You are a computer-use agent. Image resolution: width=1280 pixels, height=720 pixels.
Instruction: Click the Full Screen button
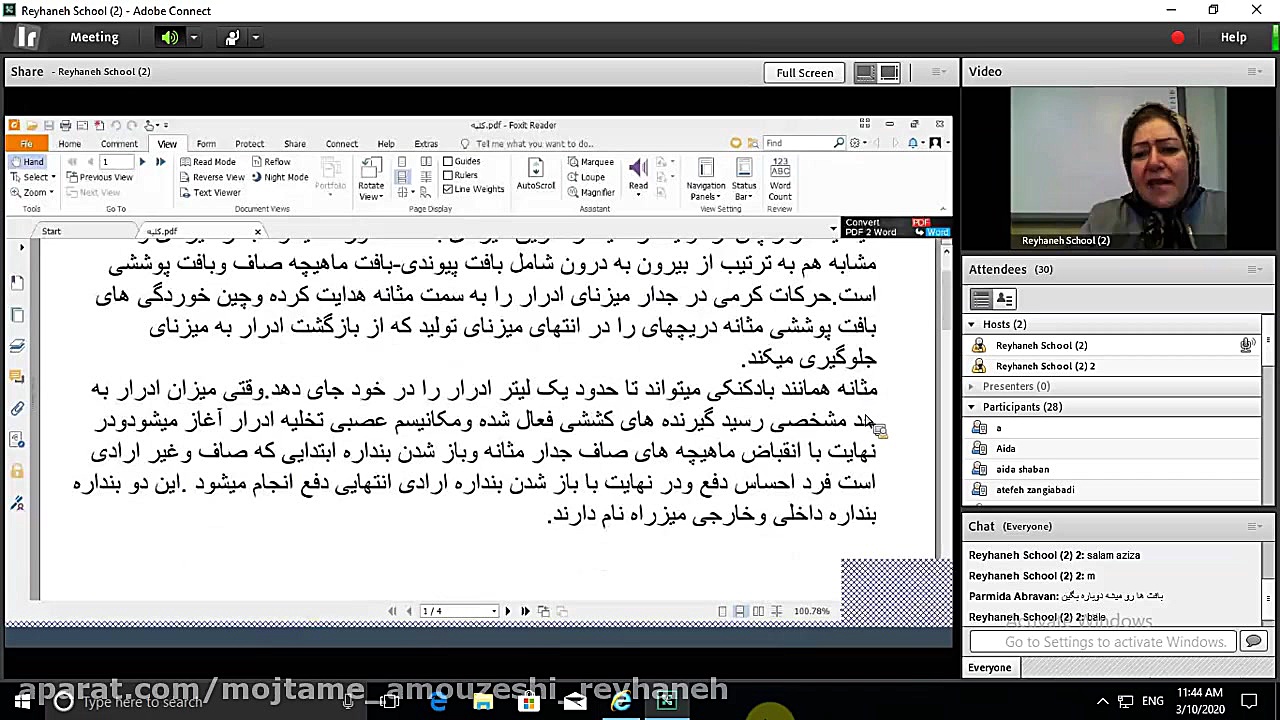(x=804, y=72)
